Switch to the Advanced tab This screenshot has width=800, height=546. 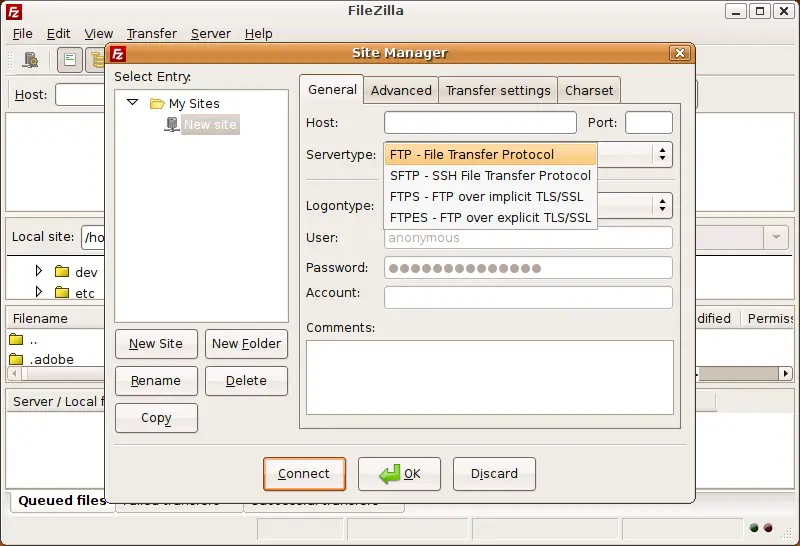pos(401,90)
